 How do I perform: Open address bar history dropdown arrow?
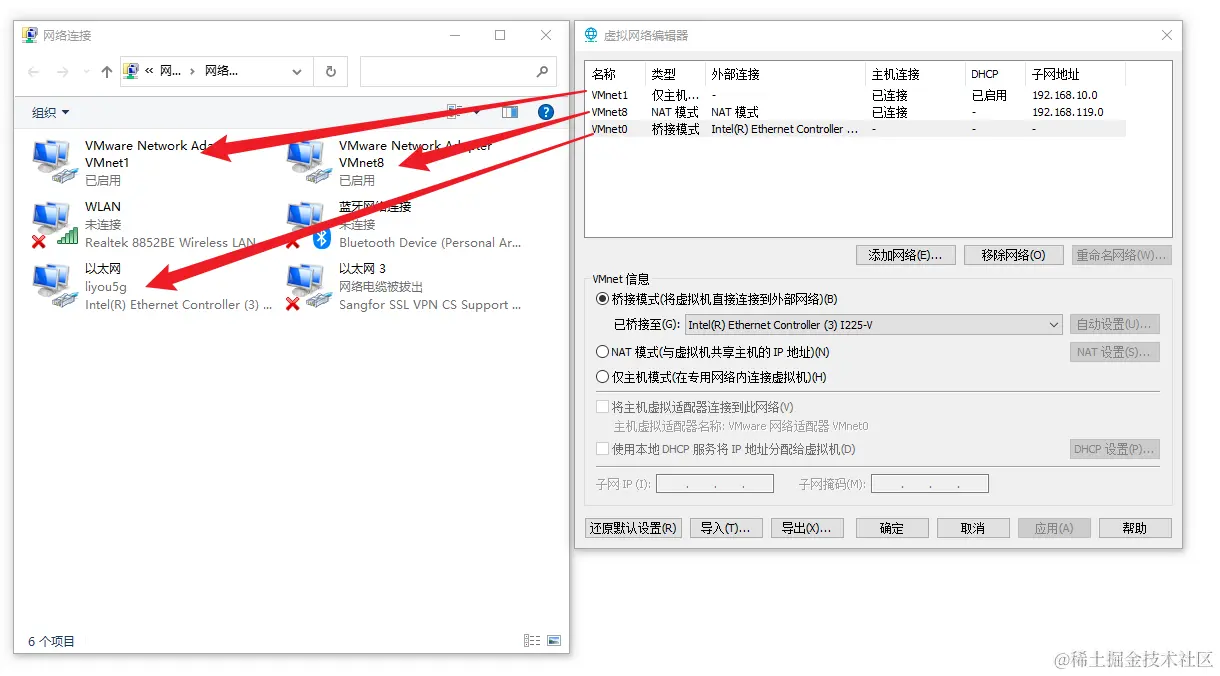[x=297, y=72]
